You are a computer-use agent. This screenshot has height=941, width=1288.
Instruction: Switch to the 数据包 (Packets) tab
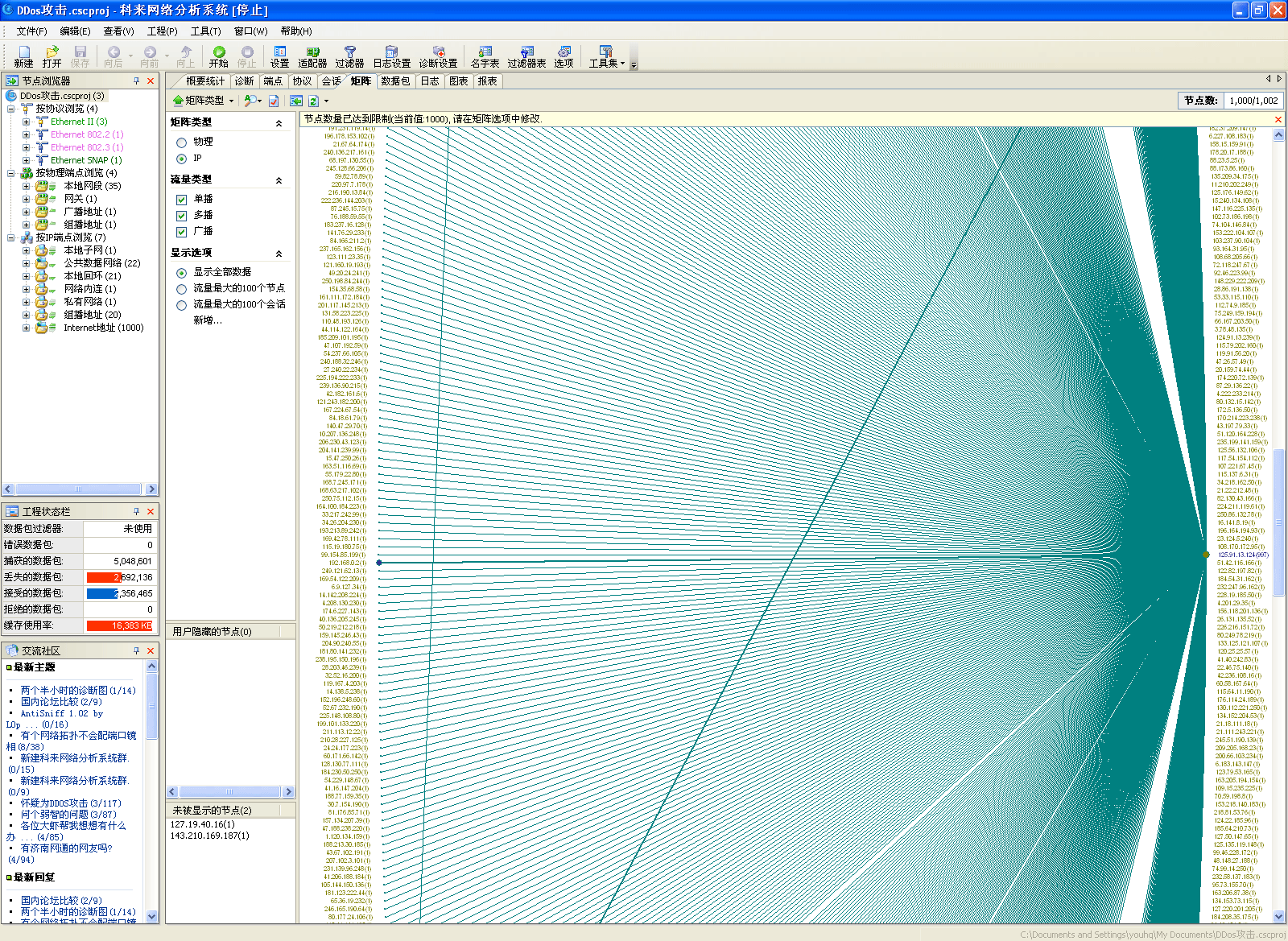tap(395, 81)
